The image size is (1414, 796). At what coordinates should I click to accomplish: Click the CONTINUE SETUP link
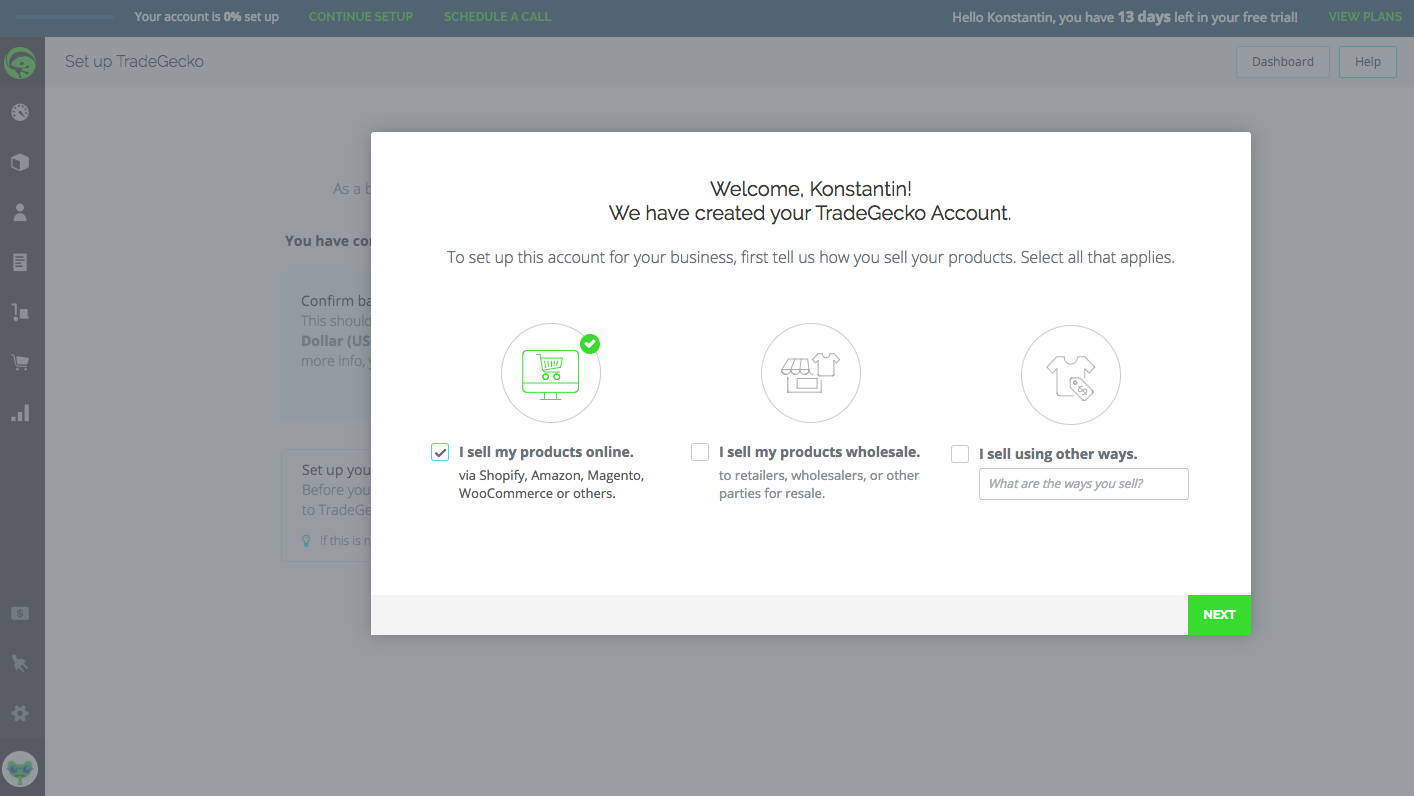click(x=360, y=17)
